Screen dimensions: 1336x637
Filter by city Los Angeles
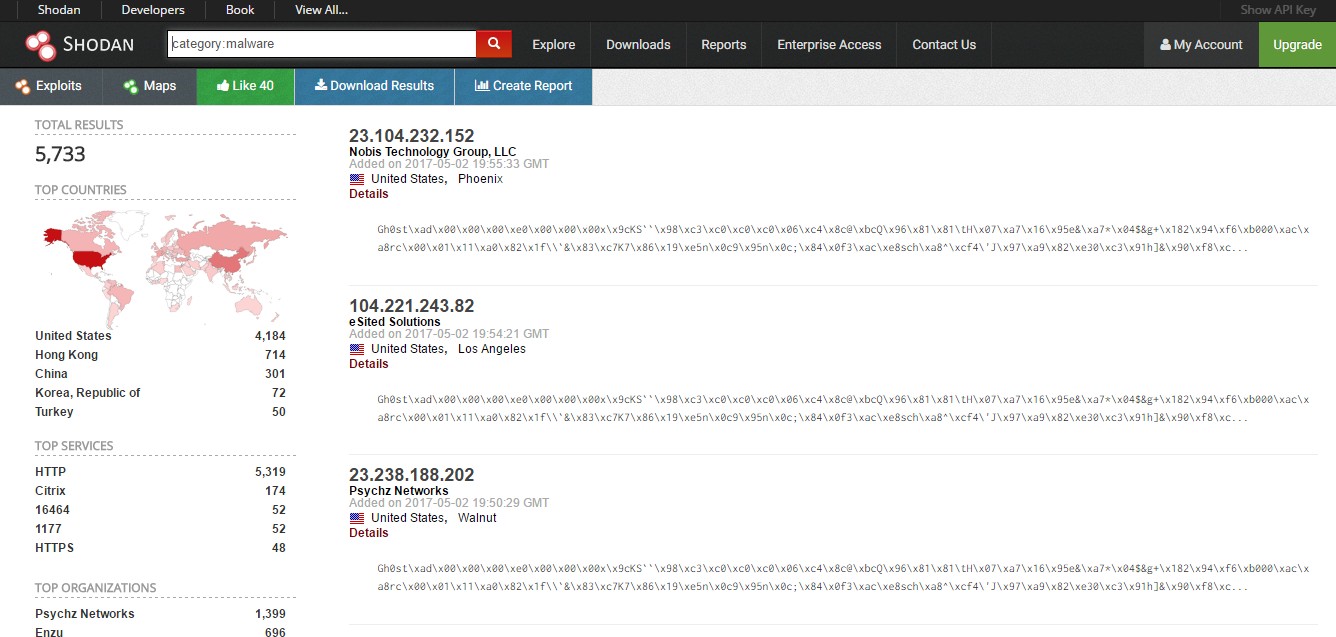tap(492, 349)
